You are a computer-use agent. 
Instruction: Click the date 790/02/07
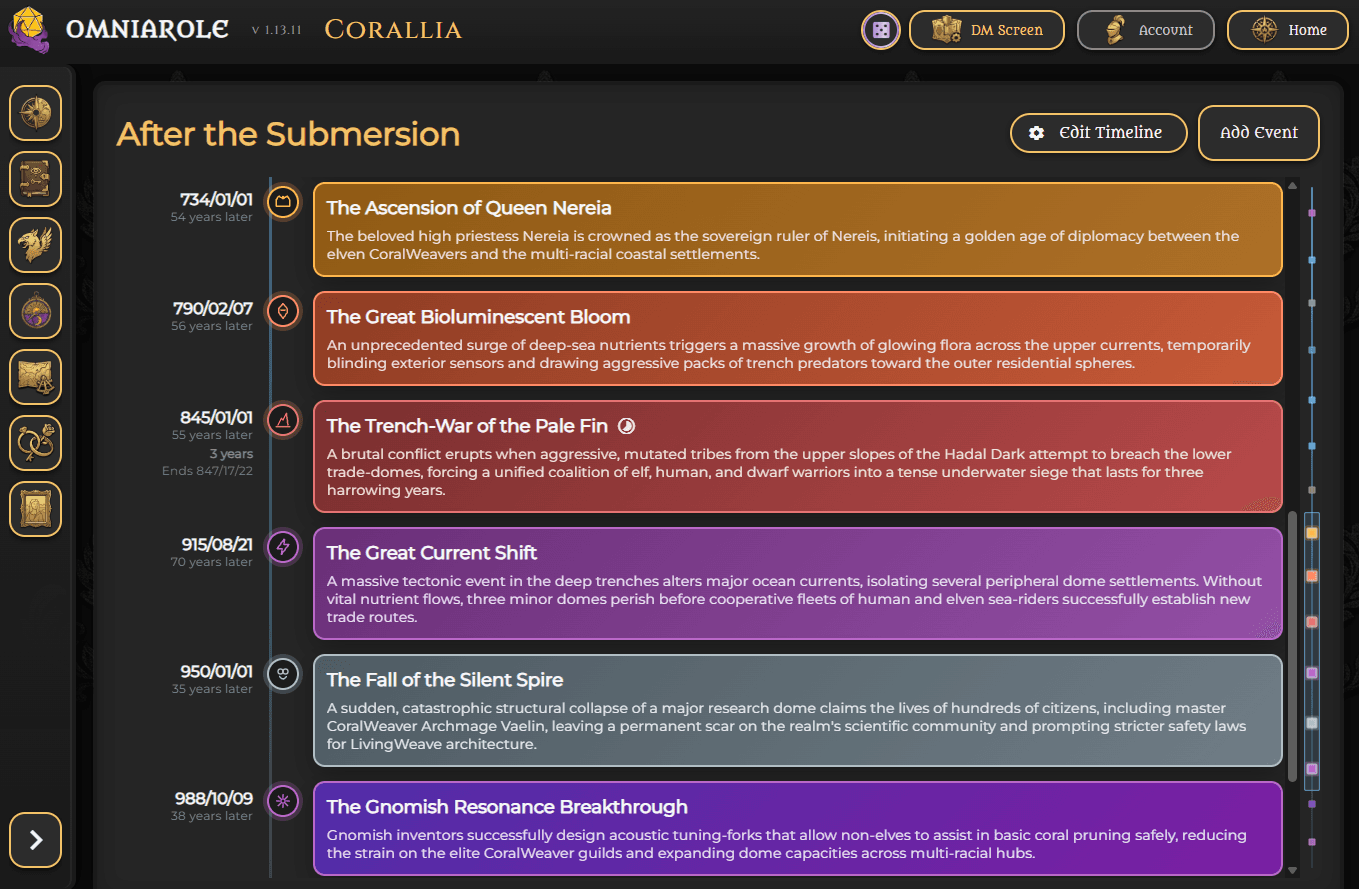pyautogui.click(x=213, y=309)
